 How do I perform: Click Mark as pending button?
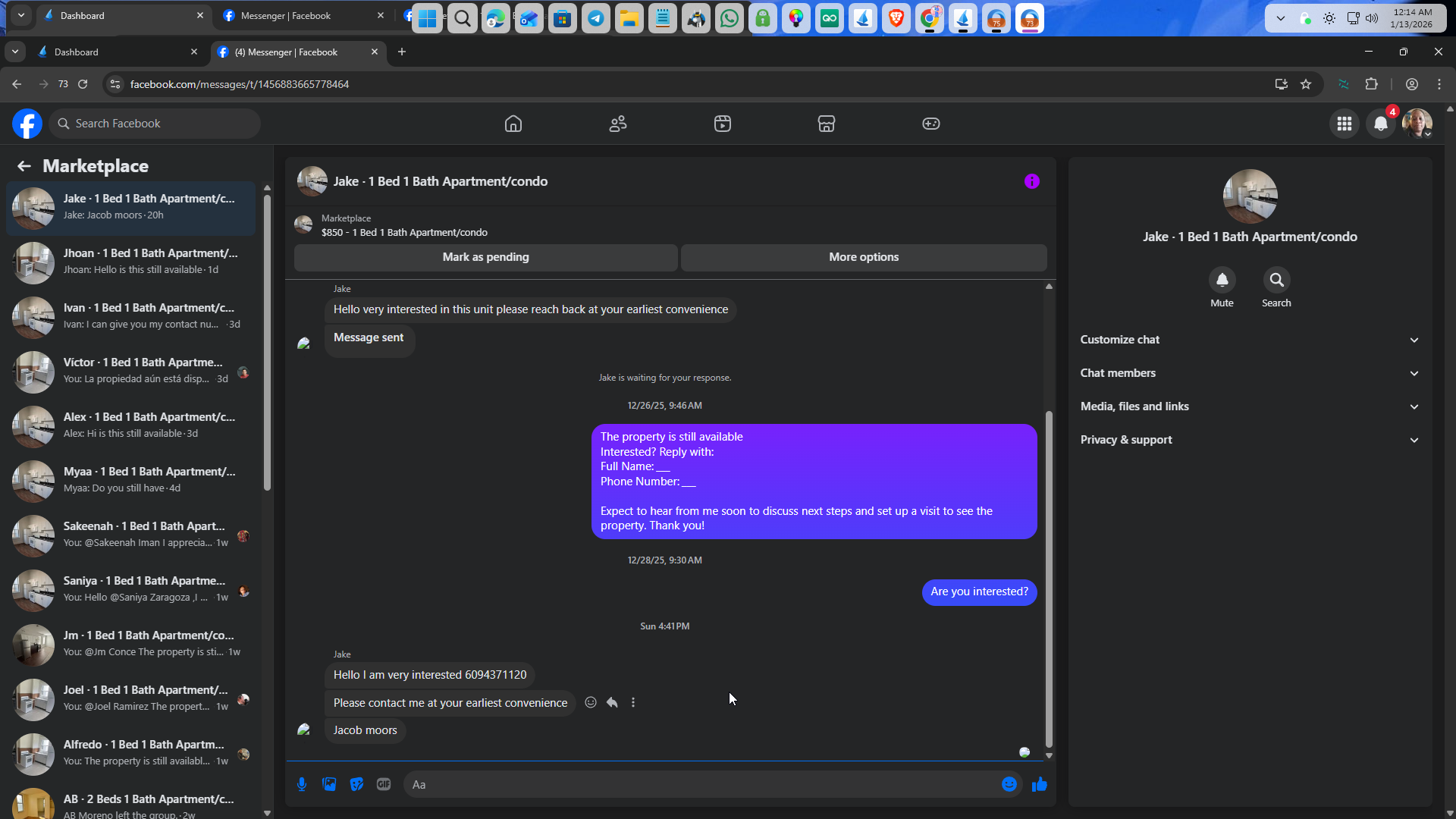click(x=485, y=257)
